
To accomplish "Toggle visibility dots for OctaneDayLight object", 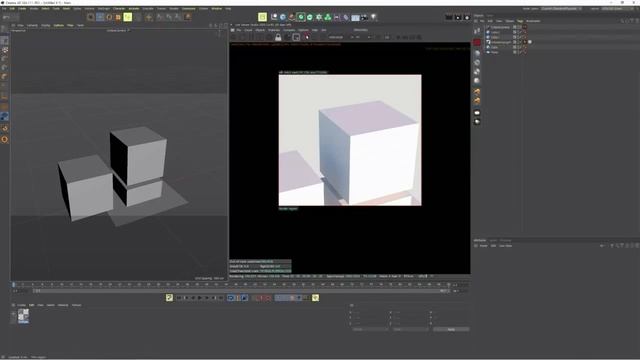I will pos(515,42).
